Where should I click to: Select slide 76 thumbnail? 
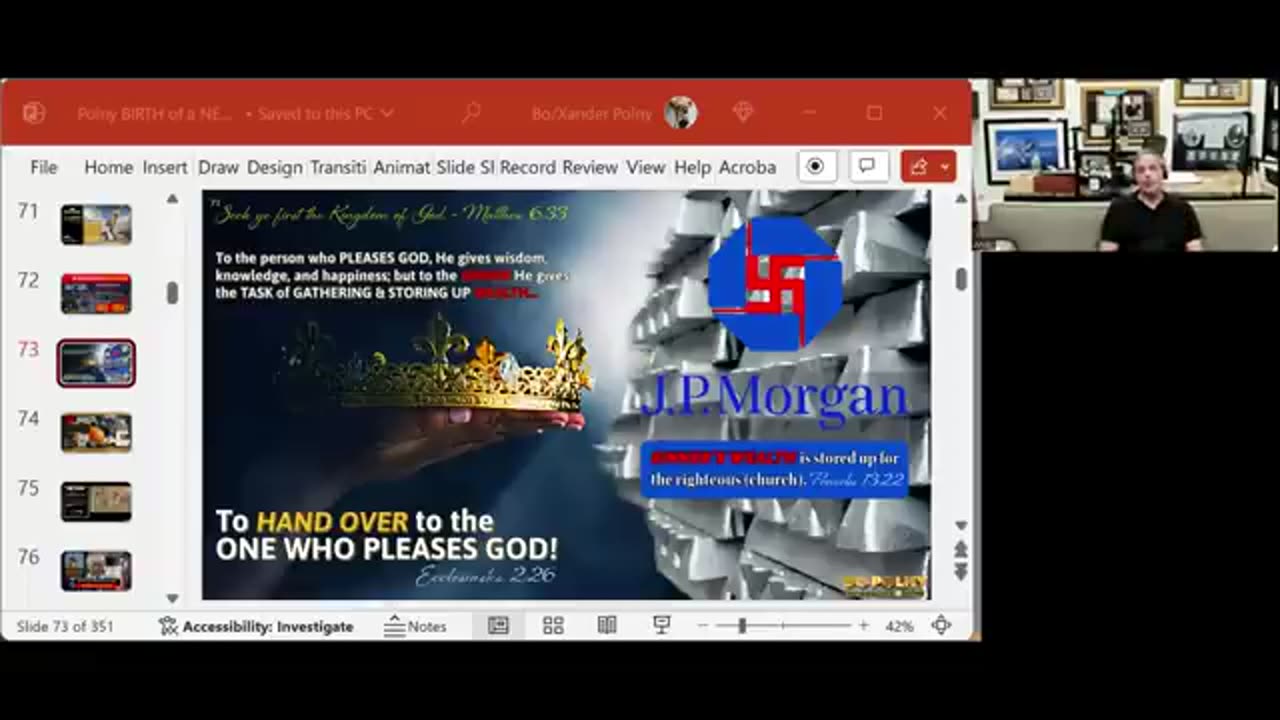[x=96, y=571]
